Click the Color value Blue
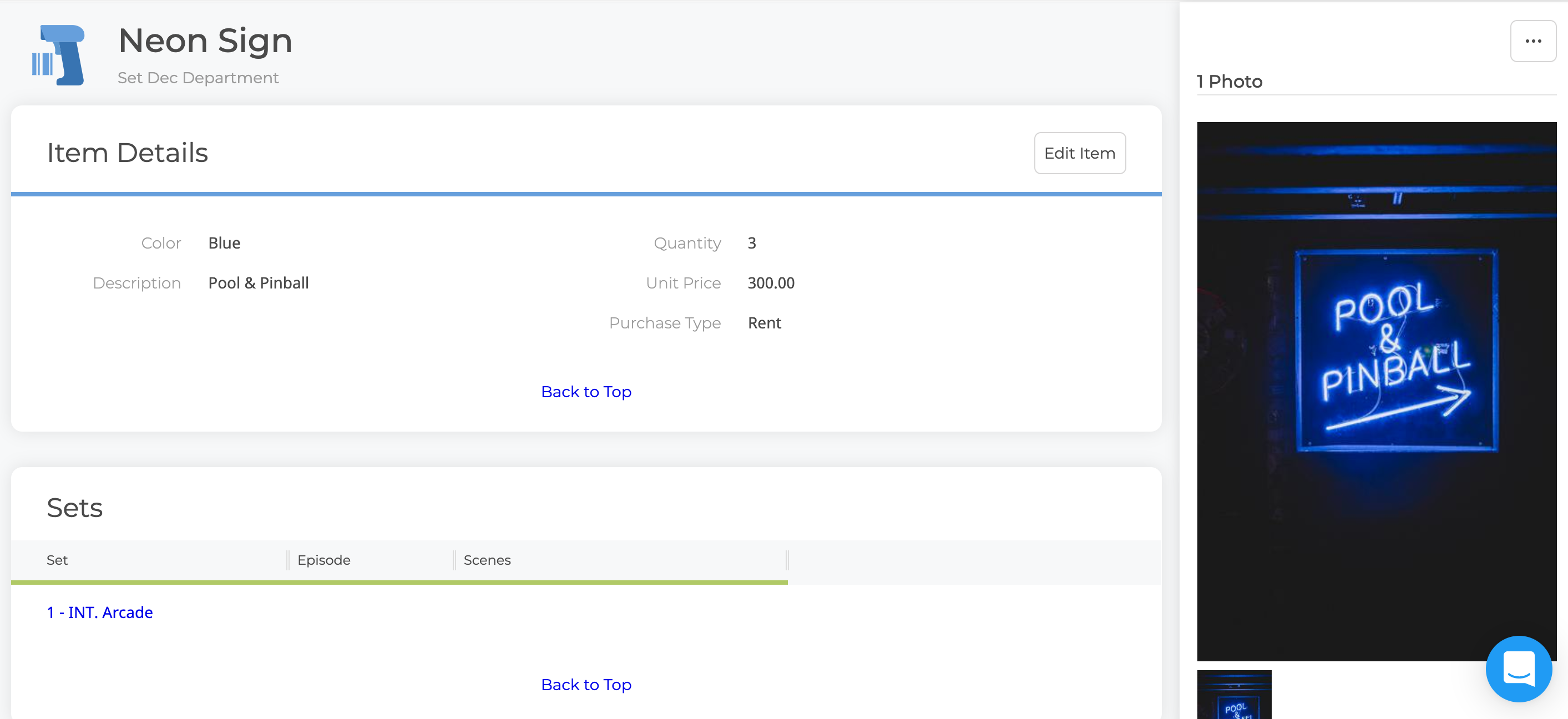The image size is (1568, 719). 224,243
